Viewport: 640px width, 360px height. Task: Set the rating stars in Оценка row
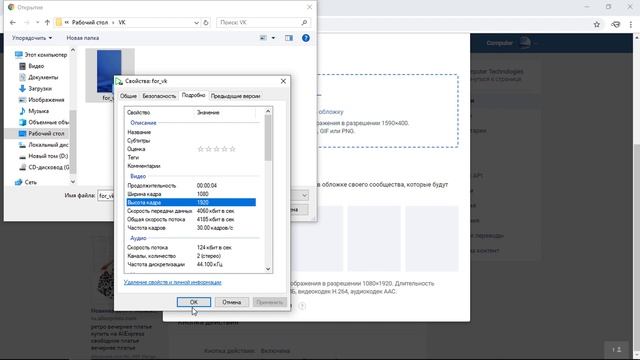pos(216,149)
